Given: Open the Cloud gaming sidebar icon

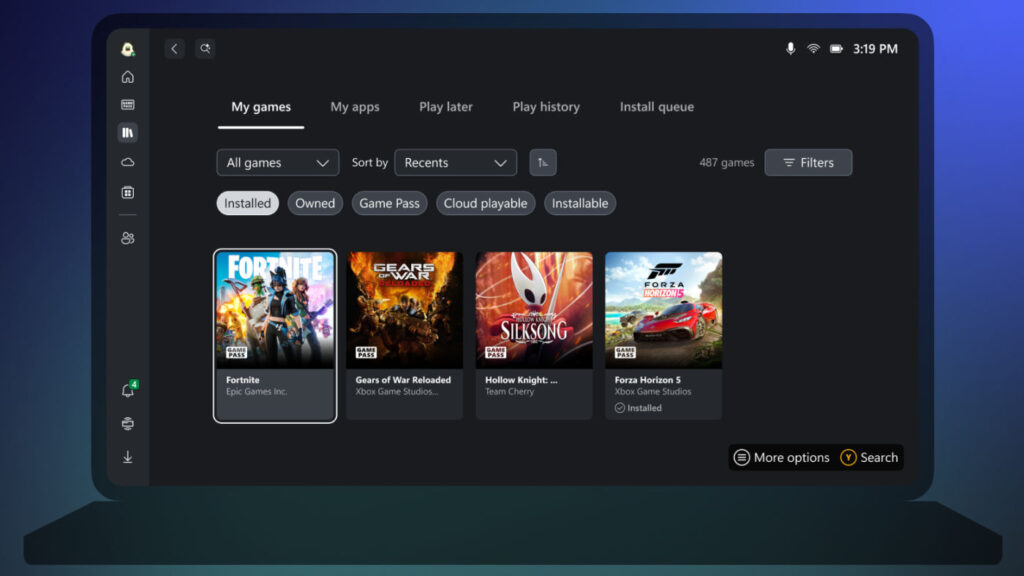Looking at the screenshot, I should coord(128,161).
